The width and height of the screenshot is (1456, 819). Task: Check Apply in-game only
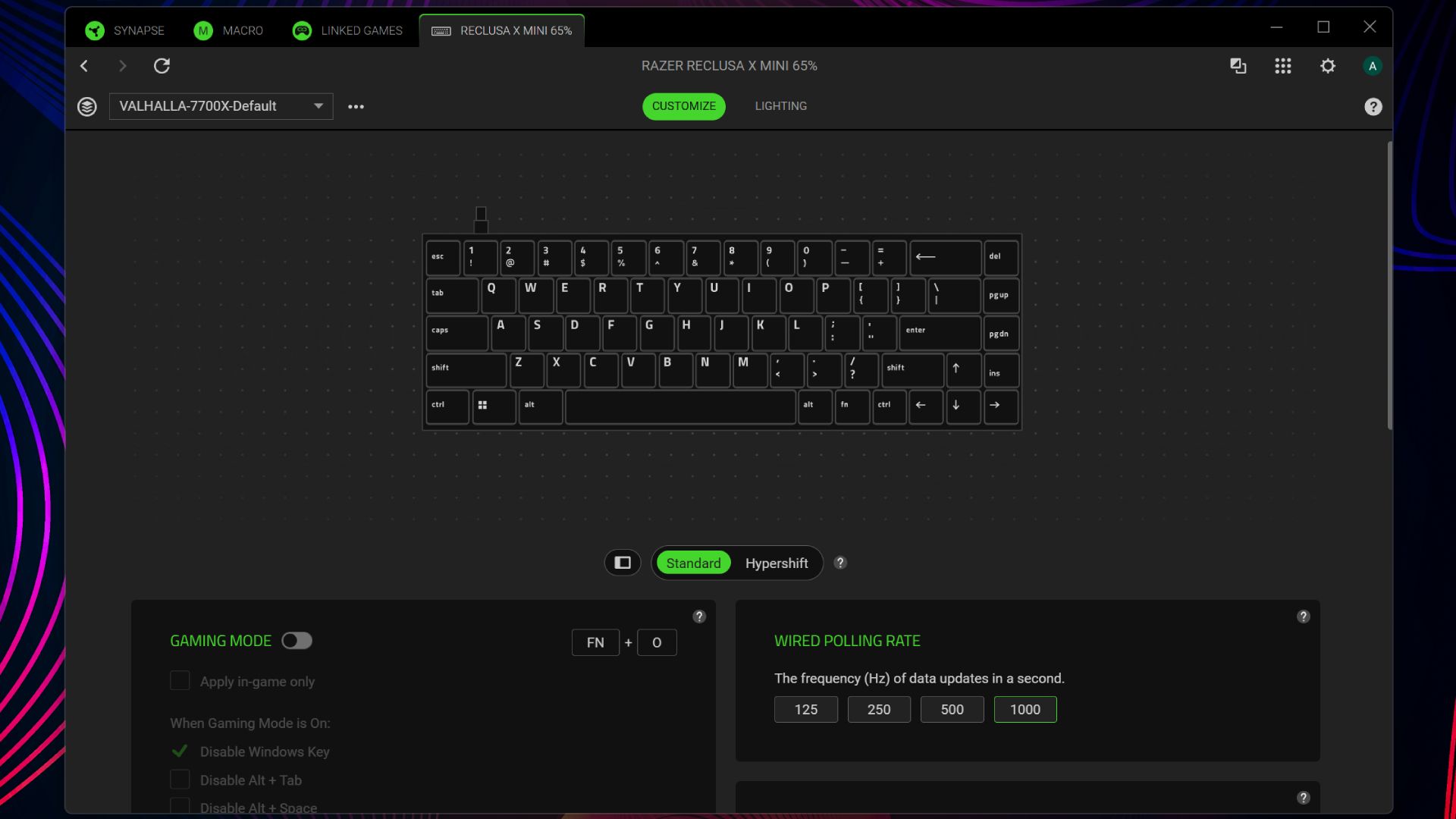pos(180,681)
